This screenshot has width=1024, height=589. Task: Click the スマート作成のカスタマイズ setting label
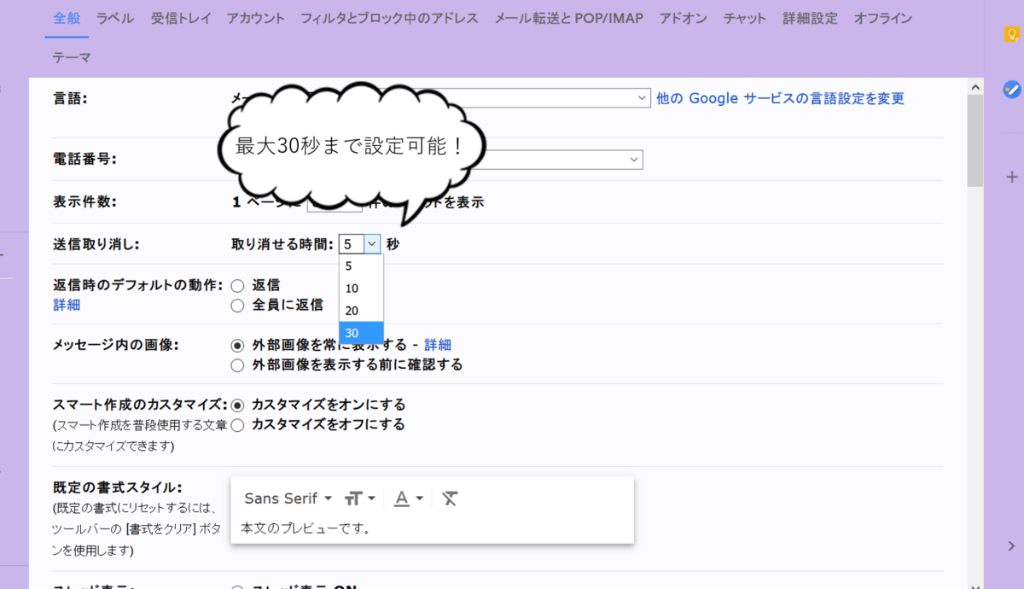pyautogui.click(x=140, y=404)
